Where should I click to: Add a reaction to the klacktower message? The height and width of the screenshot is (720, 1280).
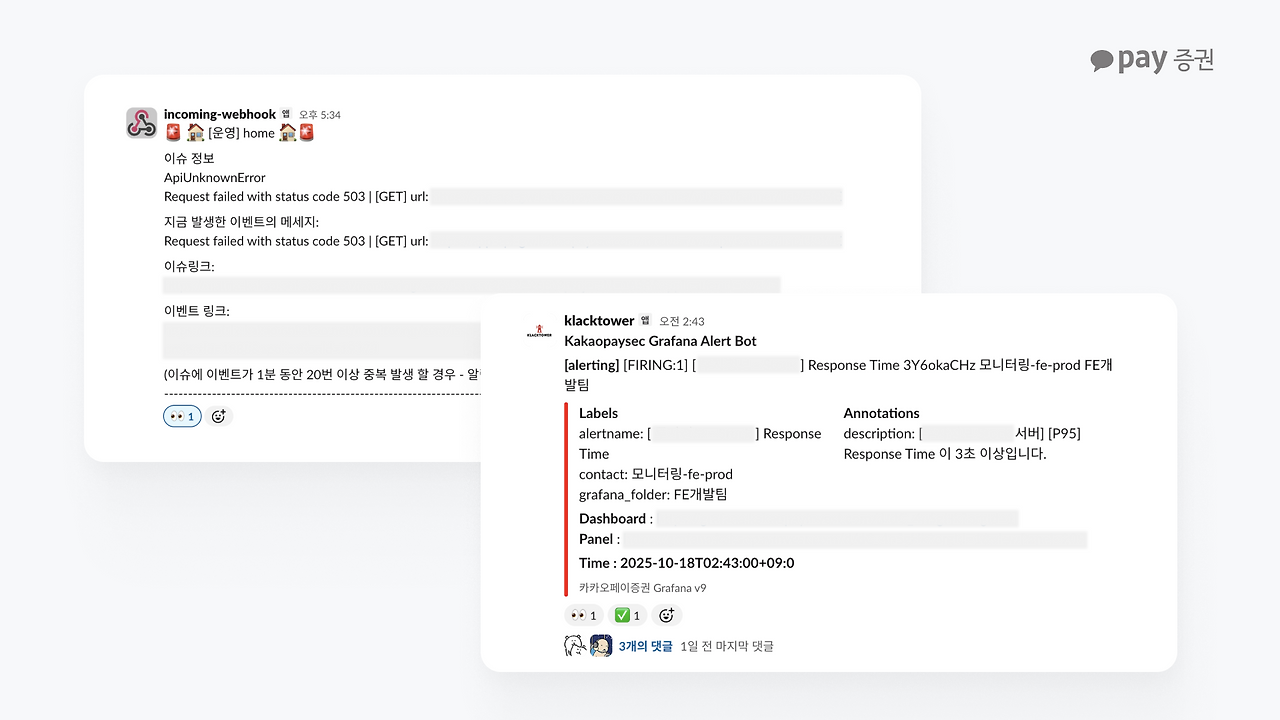pyautogui.click(x=667, y=615)
